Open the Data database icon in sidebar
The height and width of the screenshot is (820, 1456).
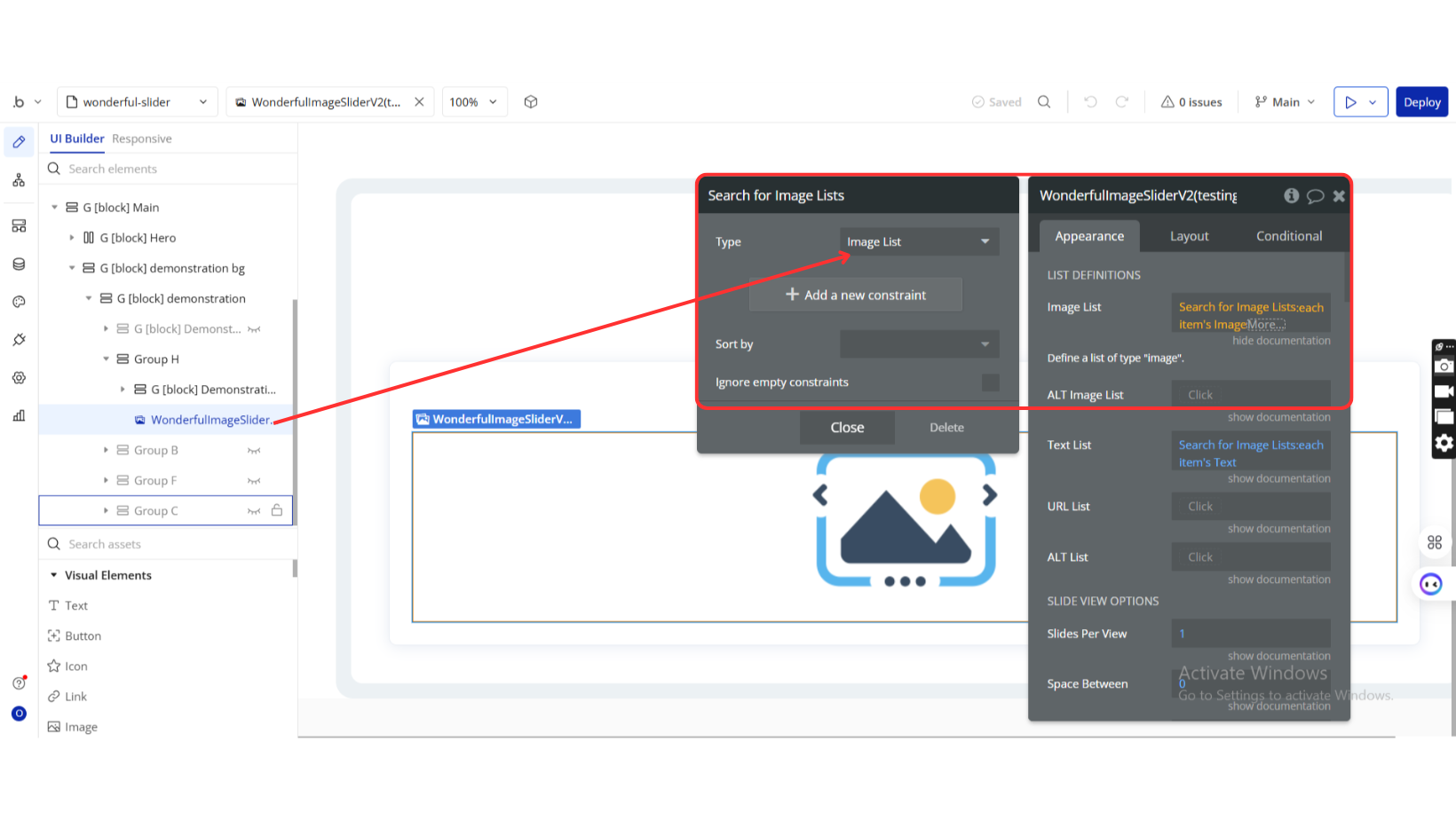point(19,264)
